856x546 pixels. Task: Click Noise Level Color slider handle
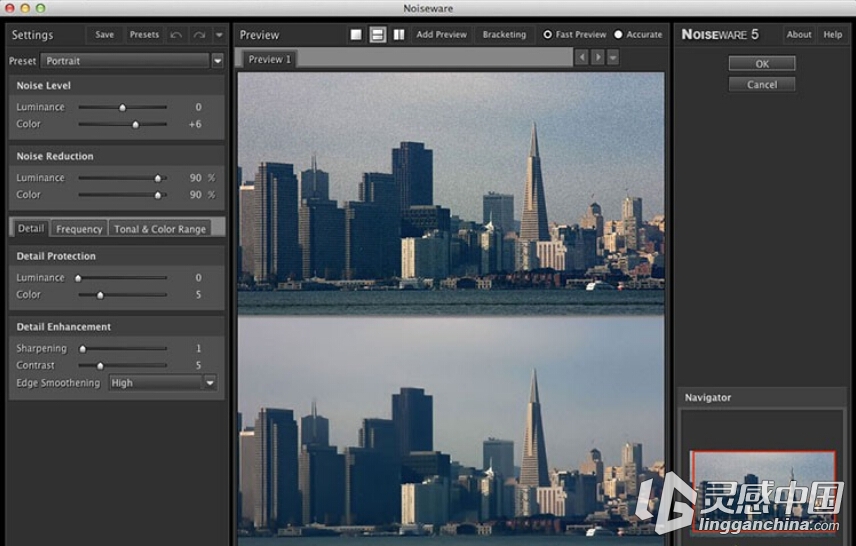point(136,124)
